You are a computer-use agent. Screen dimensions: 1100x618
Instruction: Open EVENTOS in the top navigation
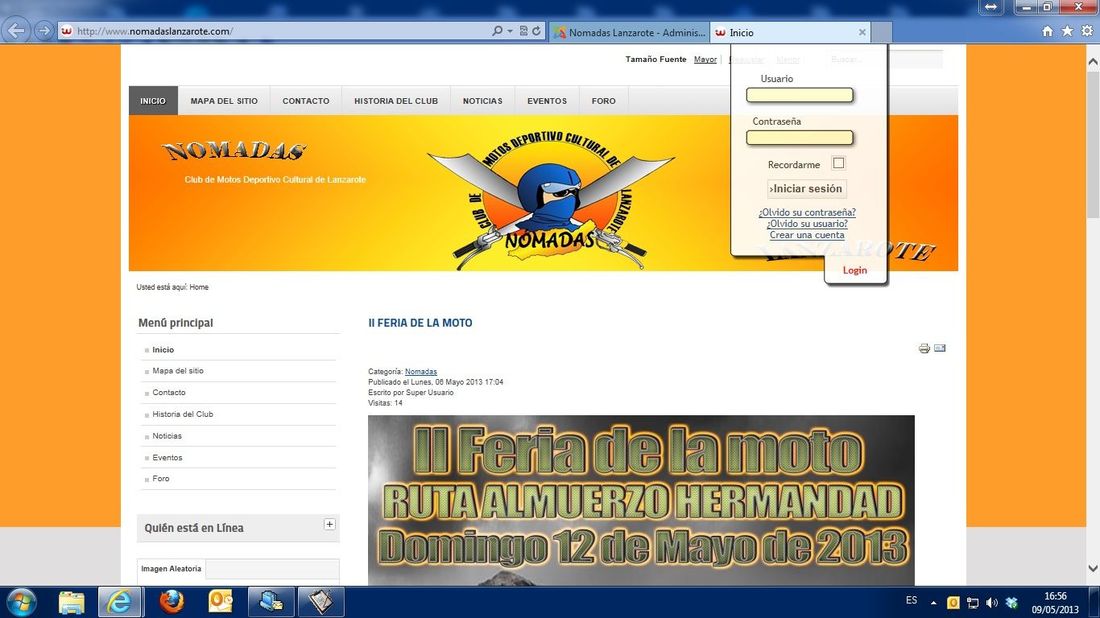coord(547,101)
